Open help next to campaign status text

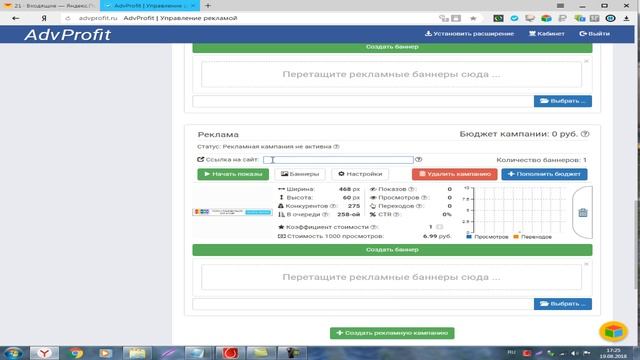click(x=336, y=147)
